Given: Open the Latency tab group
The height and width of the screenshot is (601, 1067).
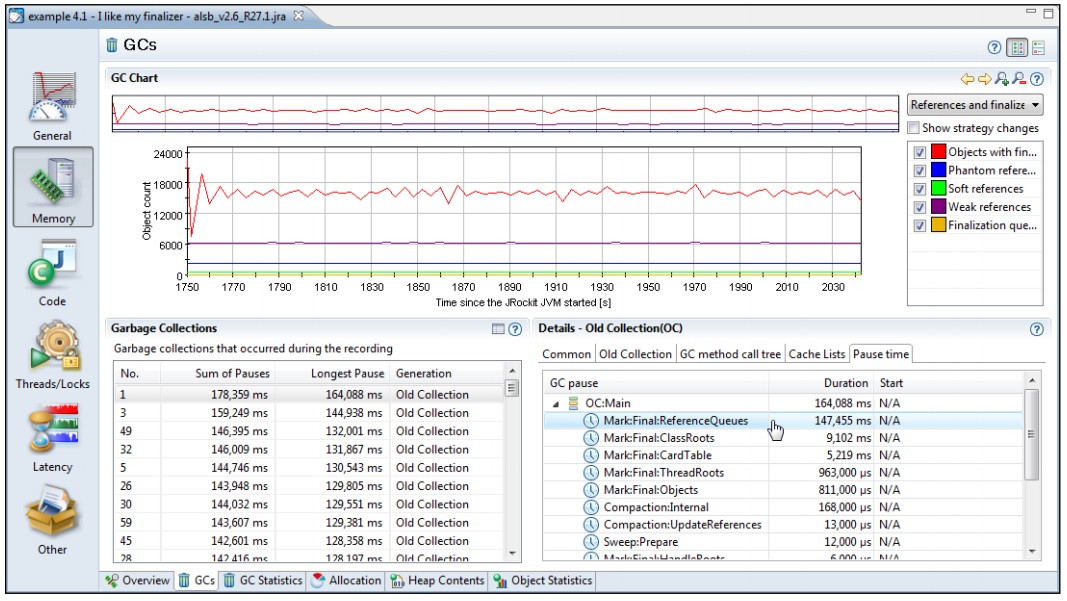Looking at the screenshot, I should tap(52, 438).
